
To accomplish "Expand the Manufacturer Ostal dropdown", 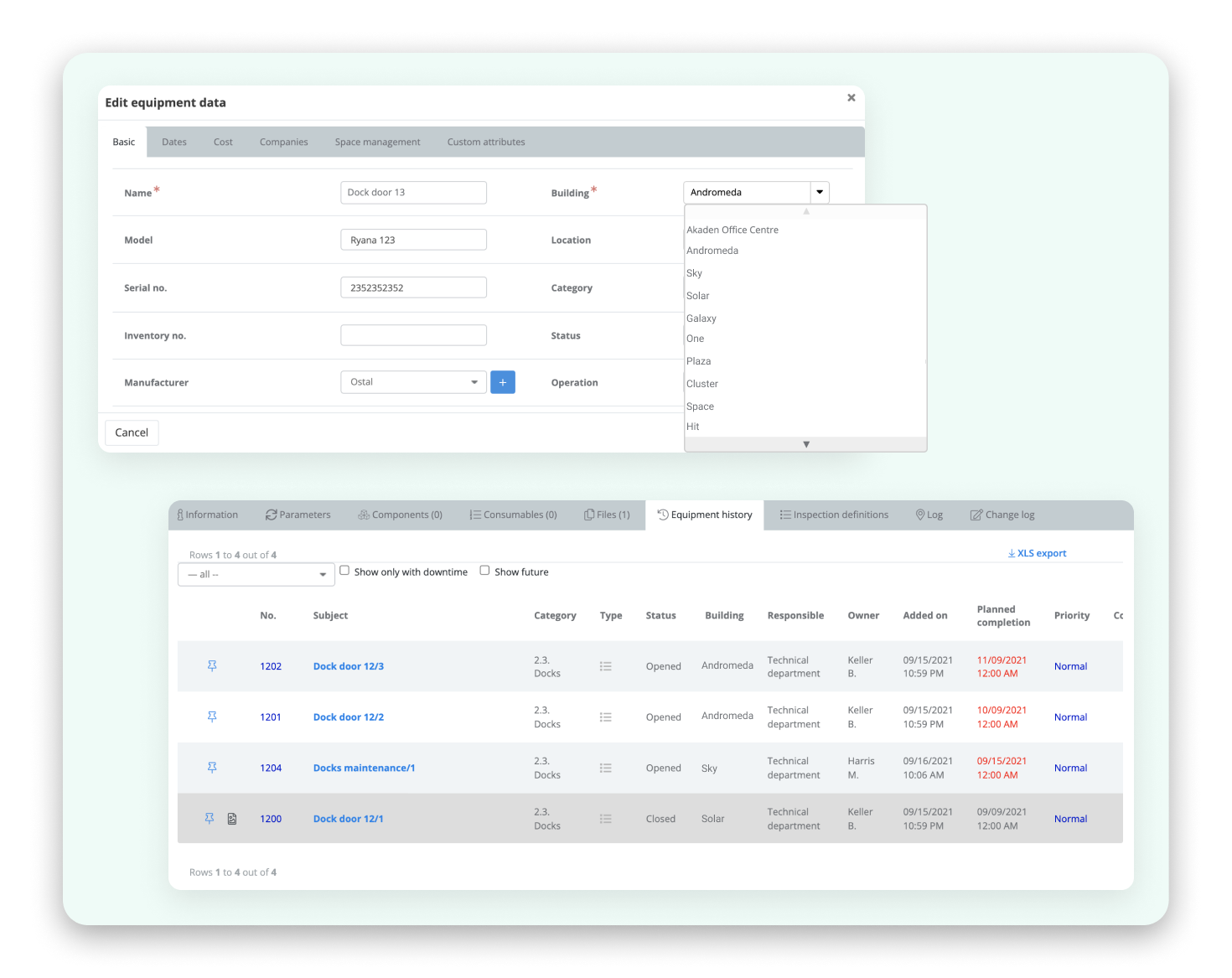I will click(x=414, y=382).
